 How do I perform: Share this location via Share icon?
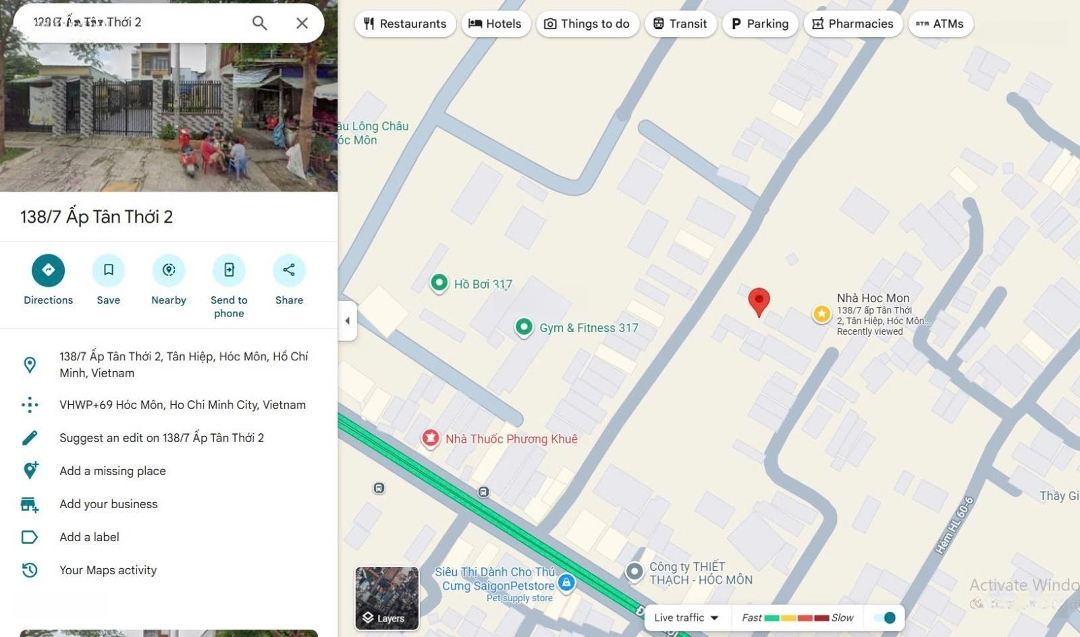pos(289,270)
